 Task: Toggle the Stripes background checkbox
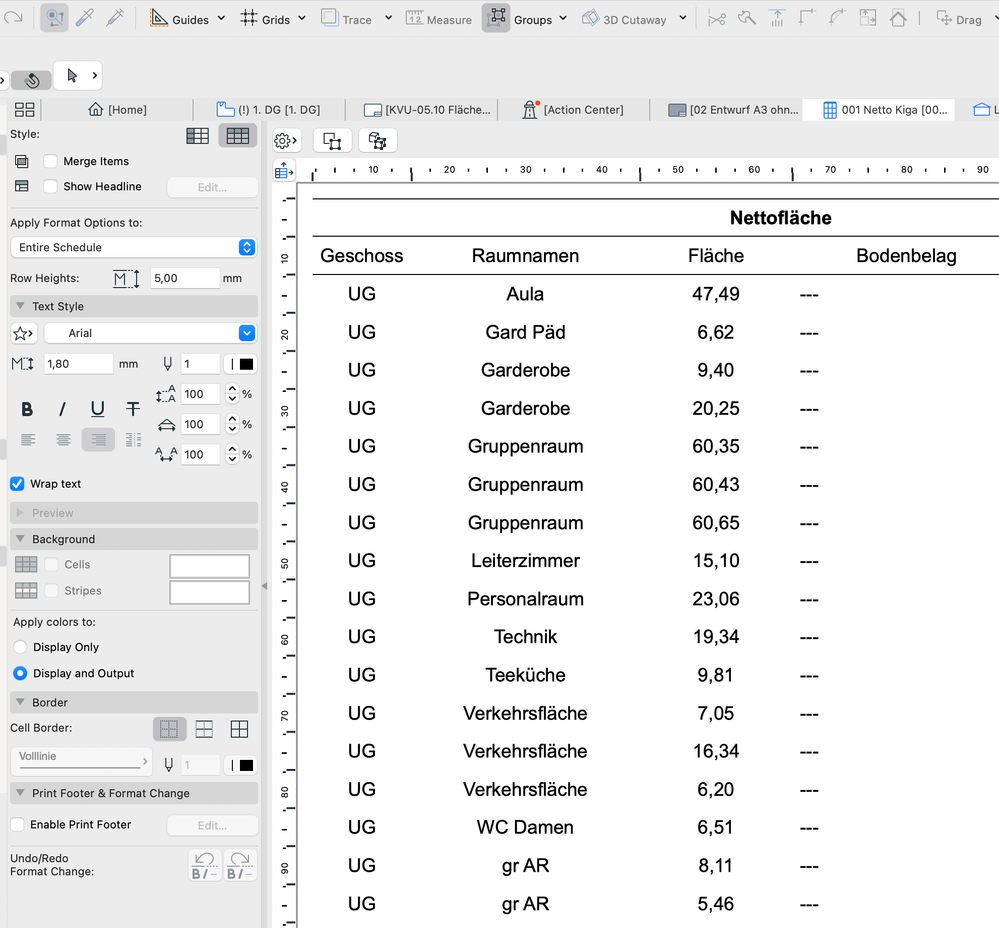(x=52, y=590)
